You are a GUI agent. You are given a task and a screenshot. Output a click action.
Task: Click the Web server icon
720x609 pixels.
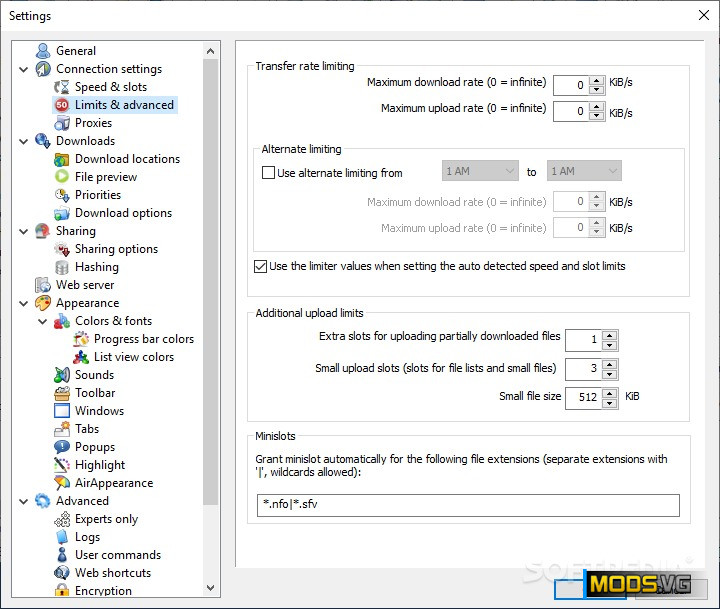[43, 285]
